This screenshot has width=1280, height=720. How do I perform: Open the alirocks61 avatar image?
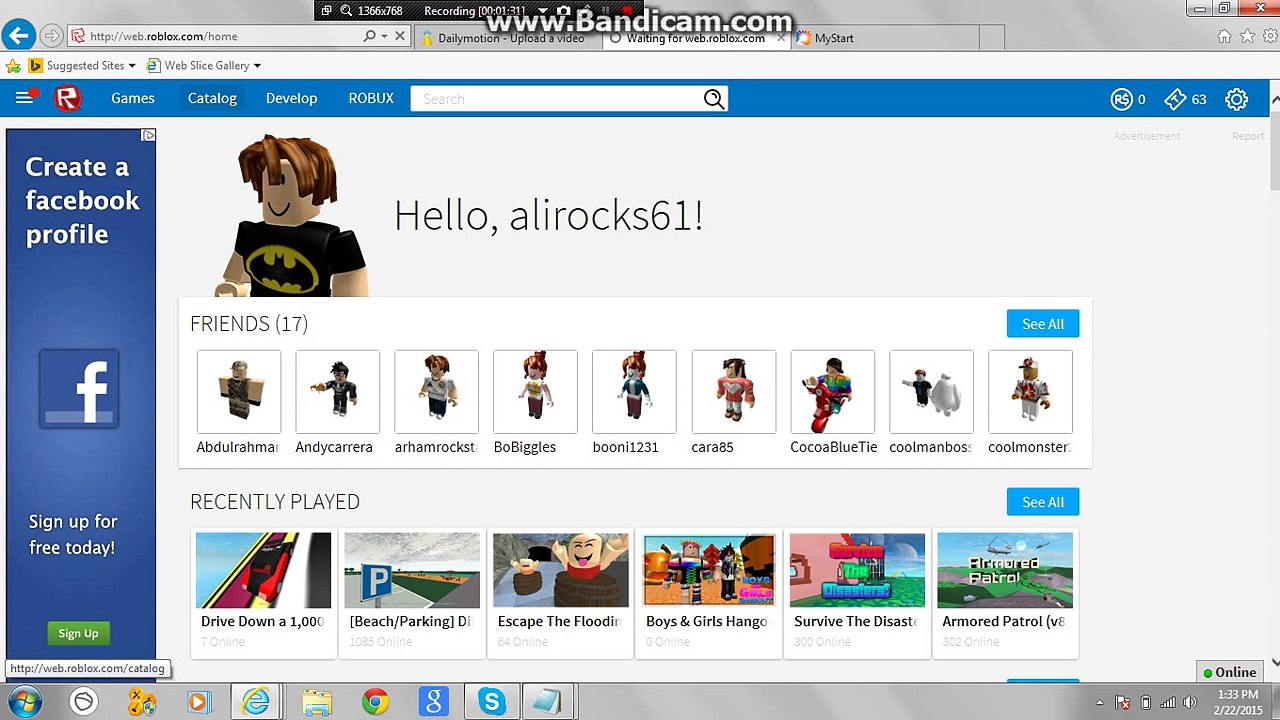point(292,216)
